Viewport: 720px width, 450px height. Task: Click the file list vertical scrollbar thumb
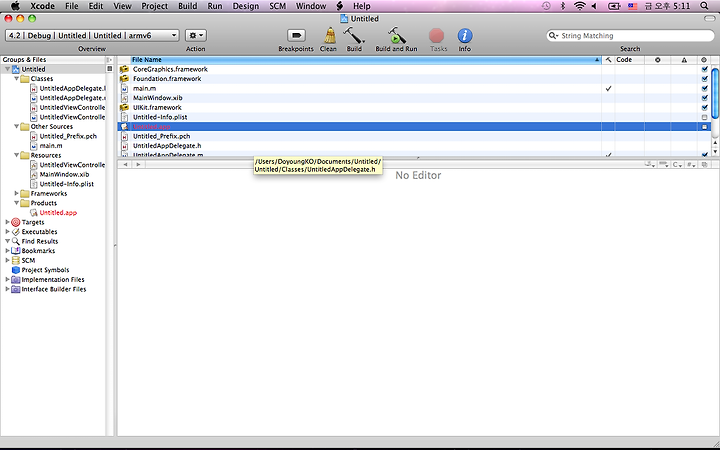[x=715, y=92]
